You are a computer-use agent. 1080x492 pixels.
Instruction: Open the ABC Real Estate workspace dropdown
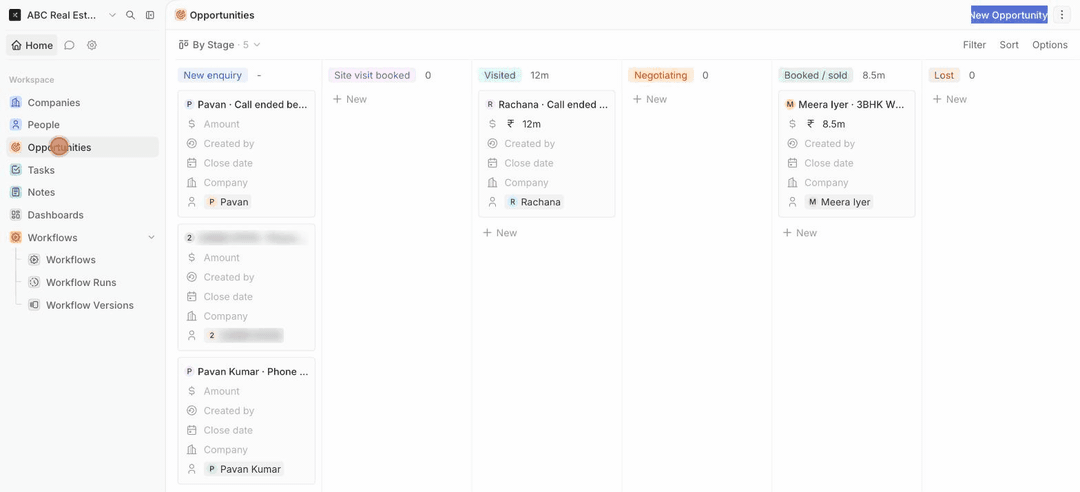[x=63, y=15]
